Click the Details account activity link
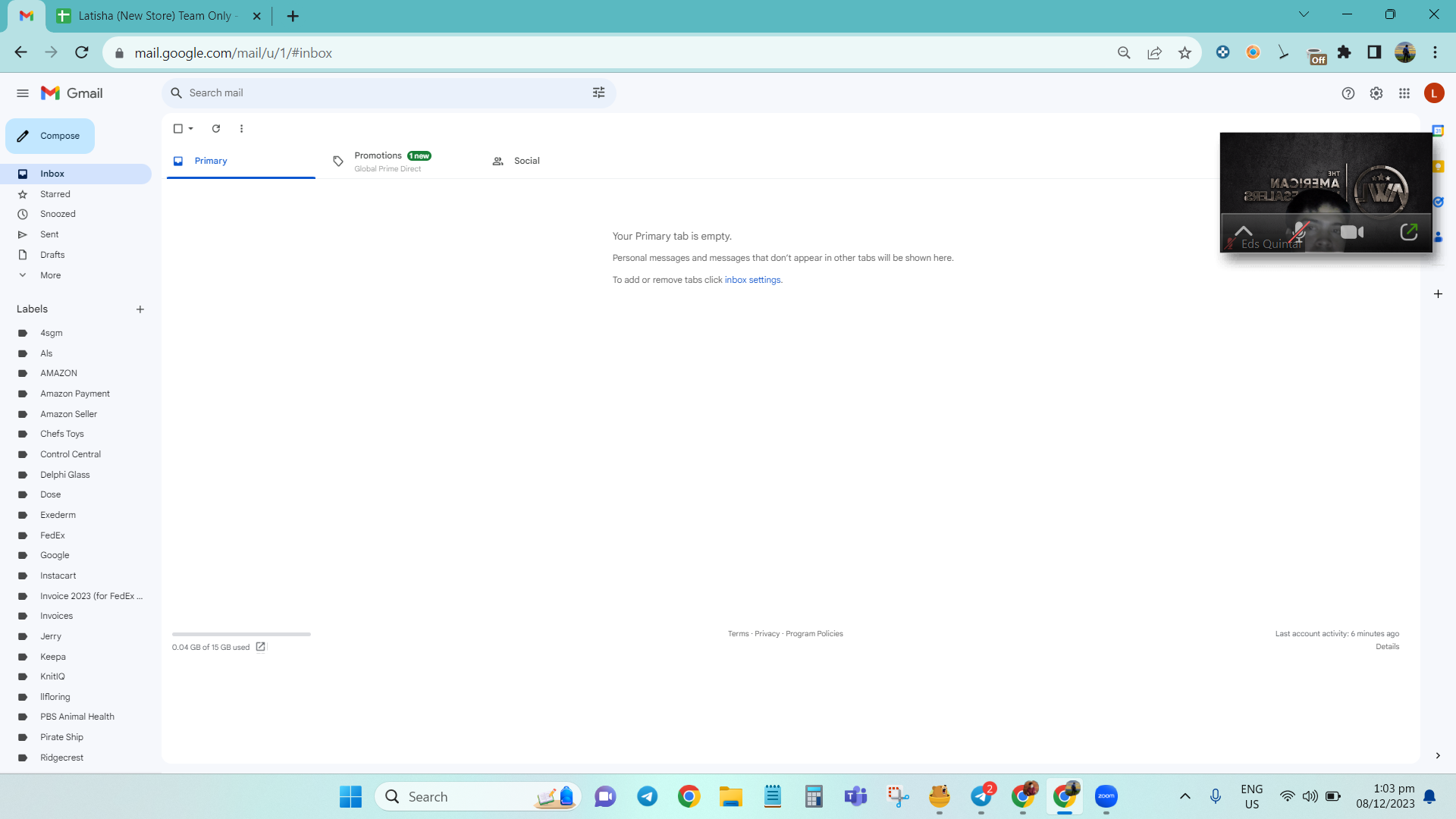 coord(1388,647)
